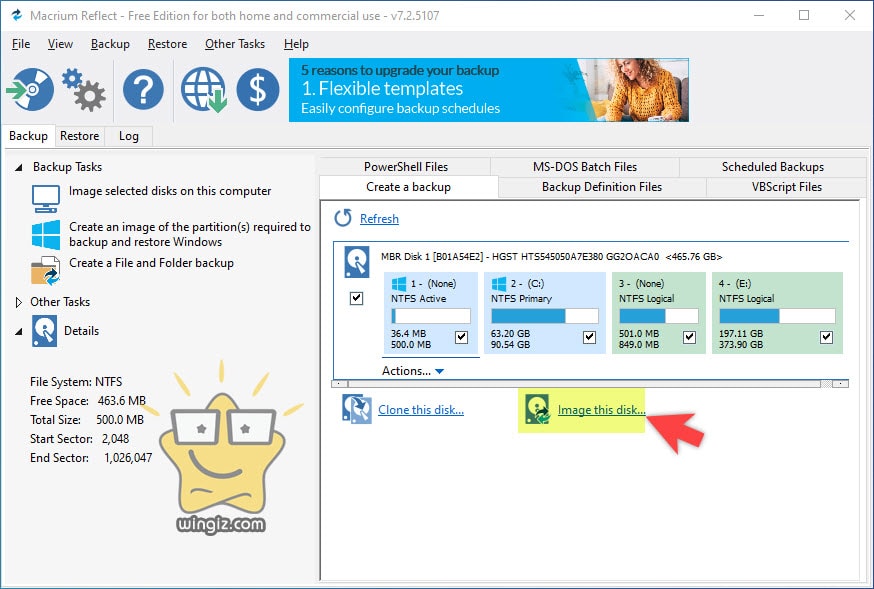Click the Image this disk link
The width and height of the screenshot is (874, 589).
[601, 410]
